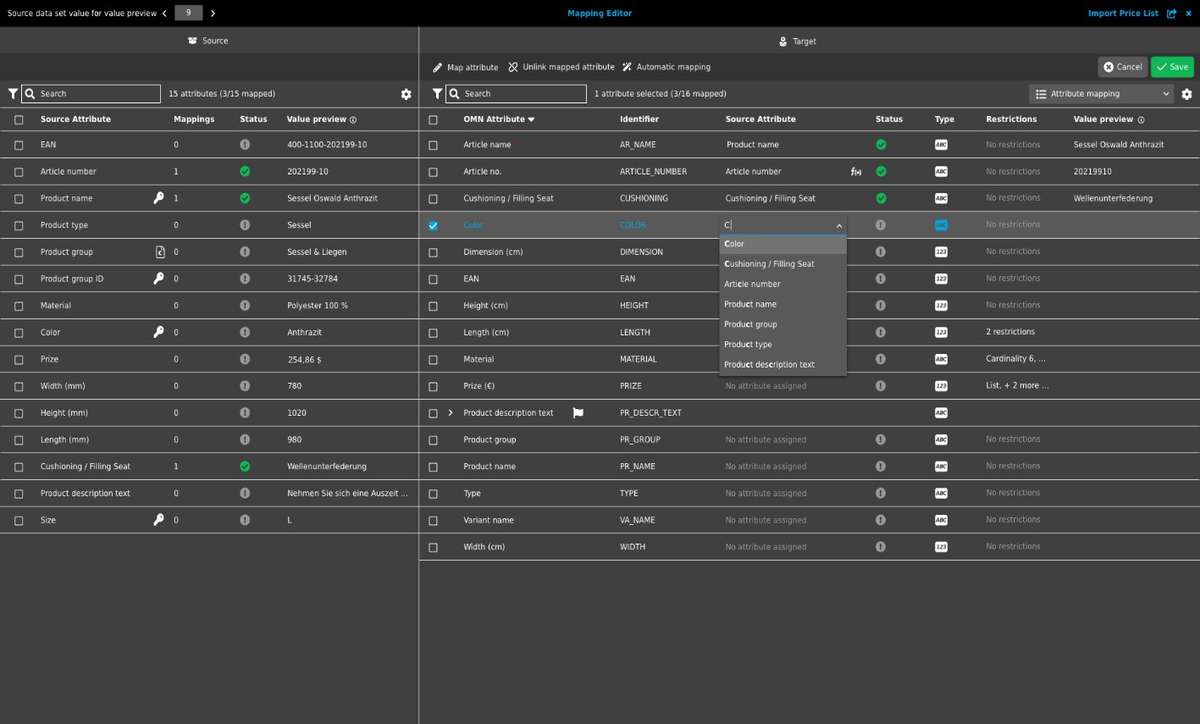Uncheck the Color row checkbox
The width and height of the screenshot is (1200, 724).
[433, 224]
